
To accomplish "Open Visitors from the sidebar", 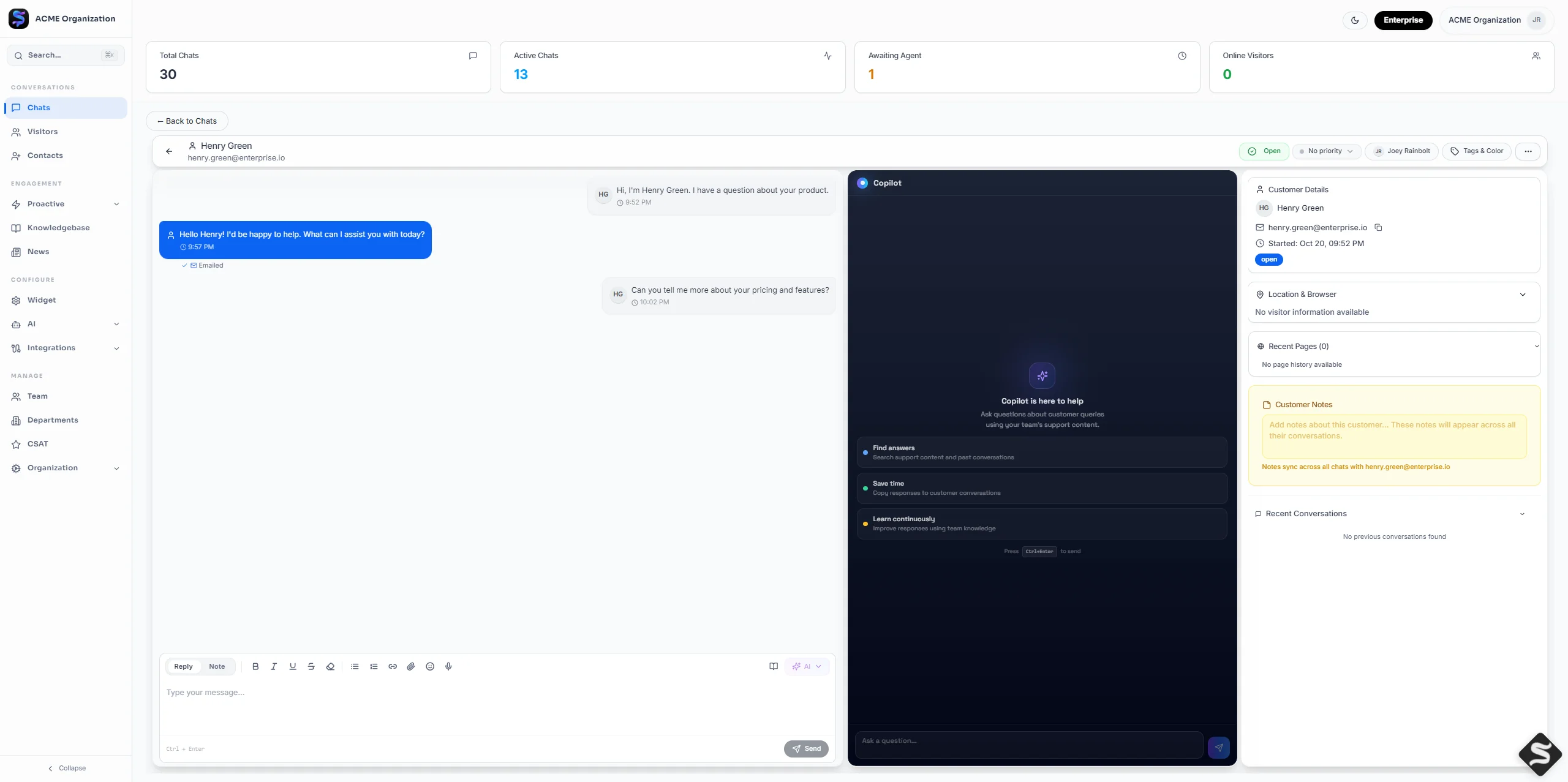I will click(43, 132).
